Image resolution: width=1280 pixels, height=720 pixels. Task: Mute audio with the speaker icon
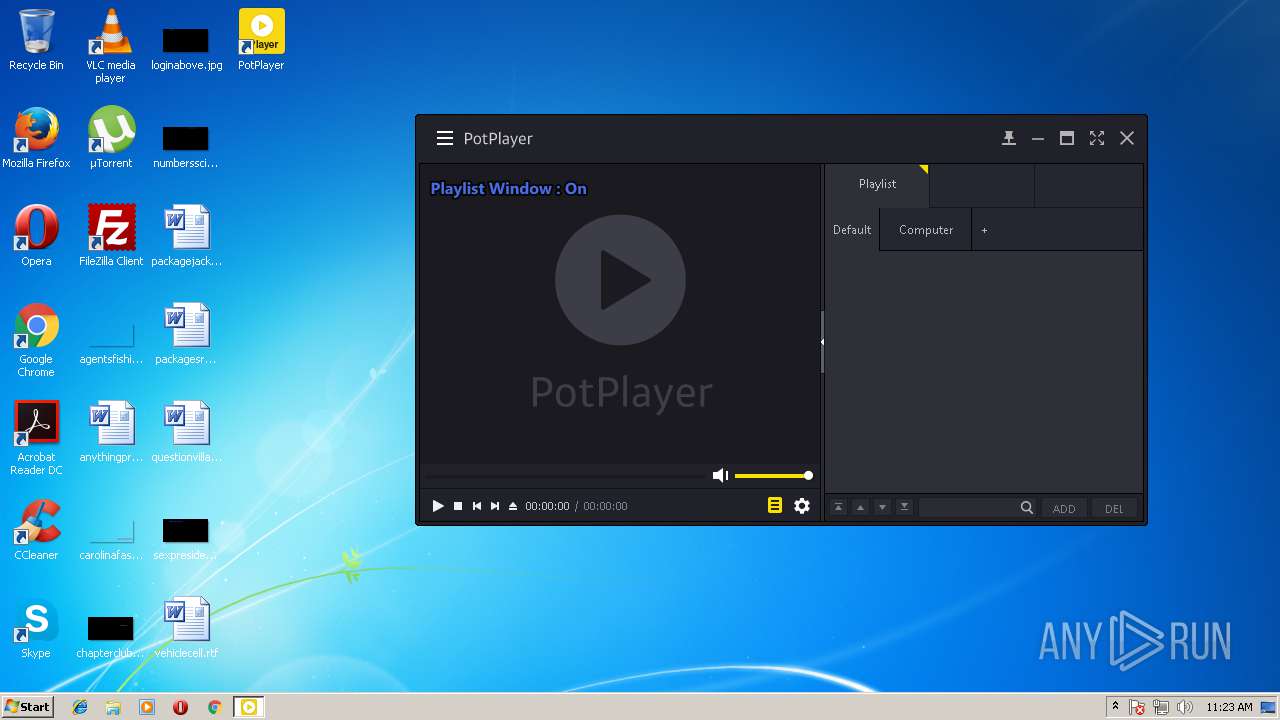720,476
